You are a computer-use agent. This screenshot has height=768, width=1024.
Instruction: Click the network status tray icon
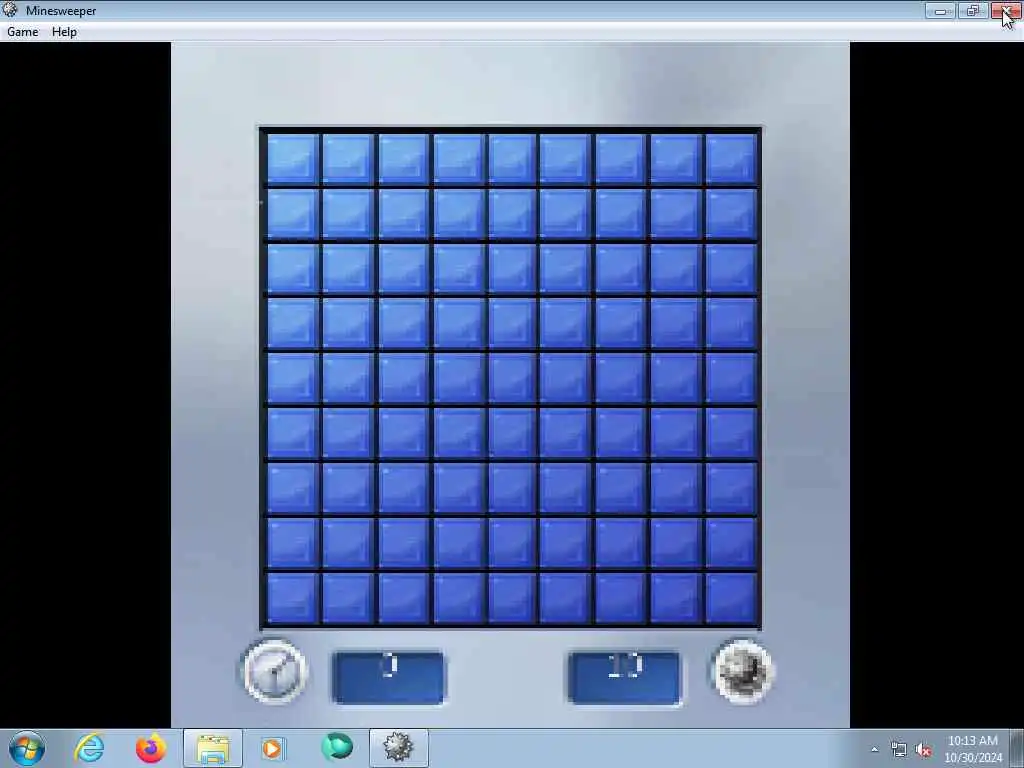coord(899,750)
